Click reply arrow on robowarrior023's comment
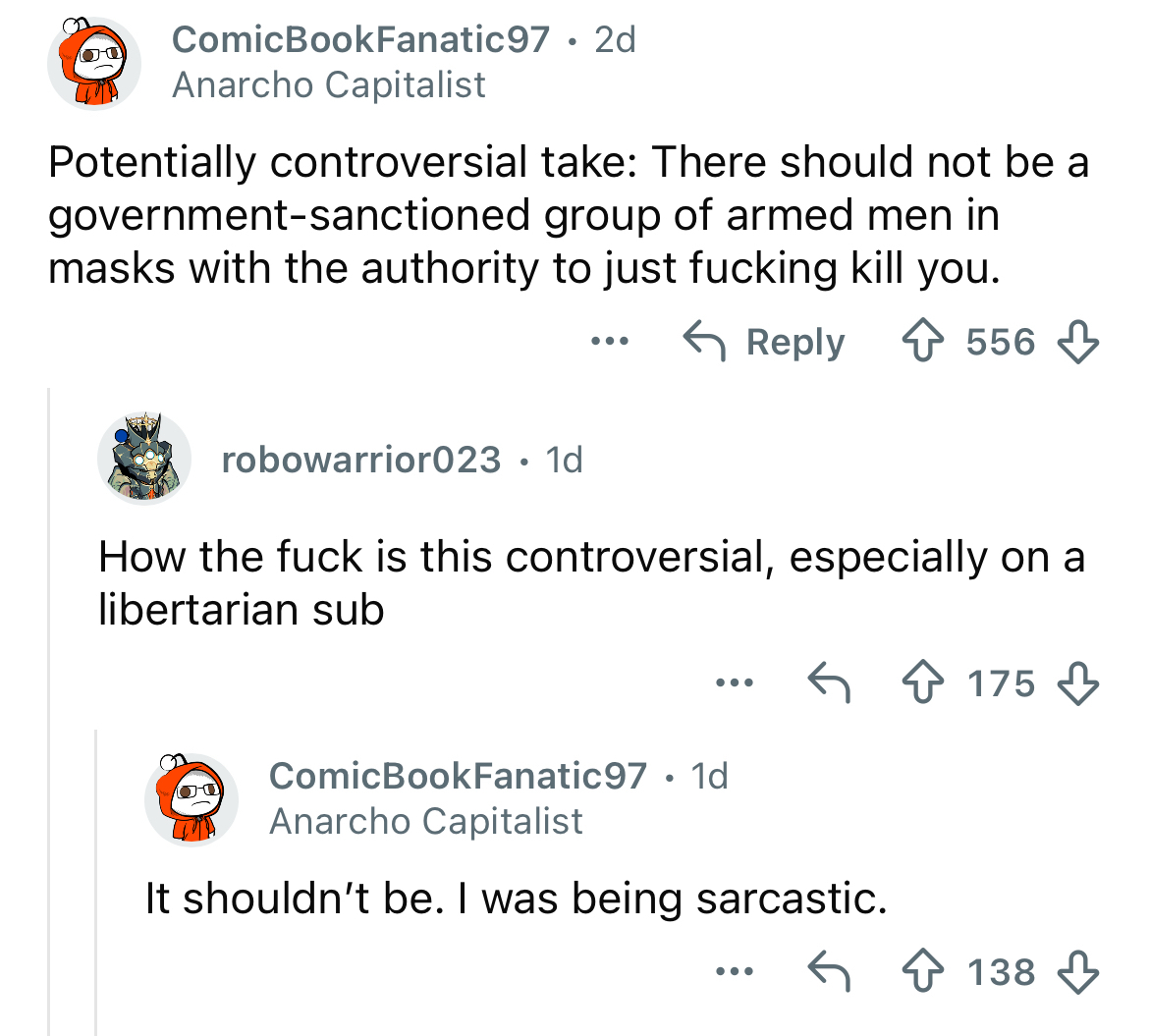 [x=828, y=682]
